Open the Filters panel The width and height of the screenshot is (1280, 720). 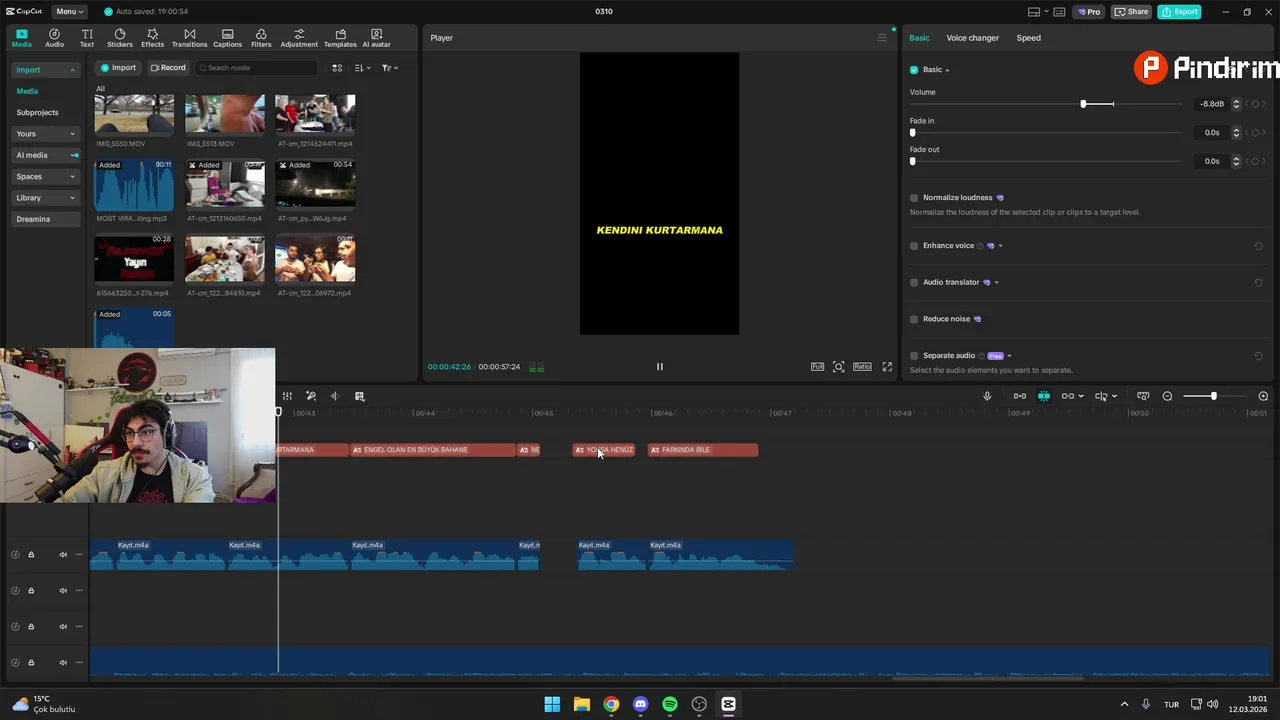[261, 38]
